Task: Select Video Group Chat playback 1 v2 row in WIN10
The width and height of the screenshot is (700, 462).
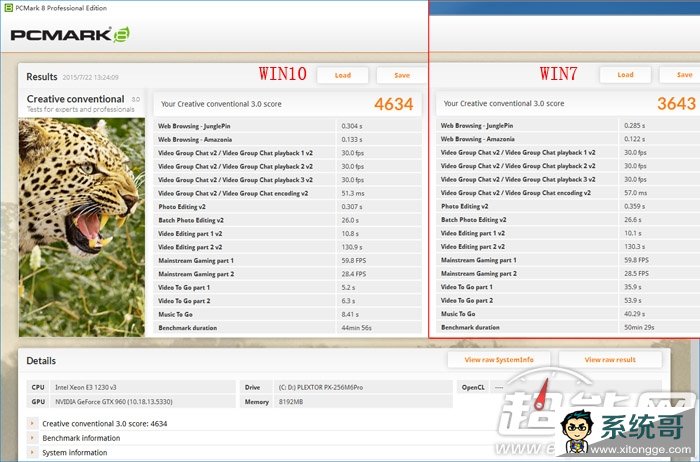Action: point(288,153)
